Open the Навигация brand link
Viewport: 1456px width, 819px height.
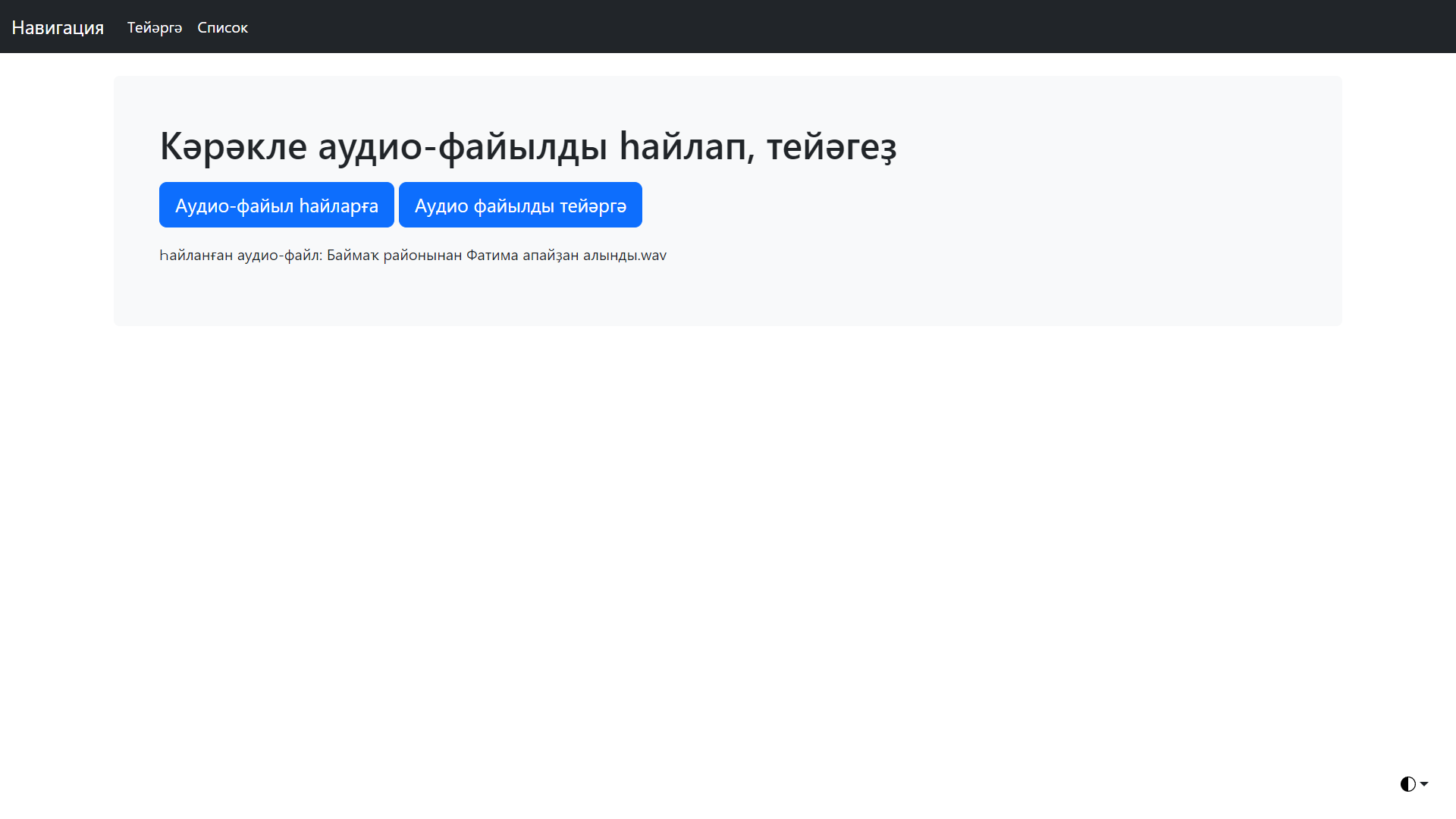point(58,27)
